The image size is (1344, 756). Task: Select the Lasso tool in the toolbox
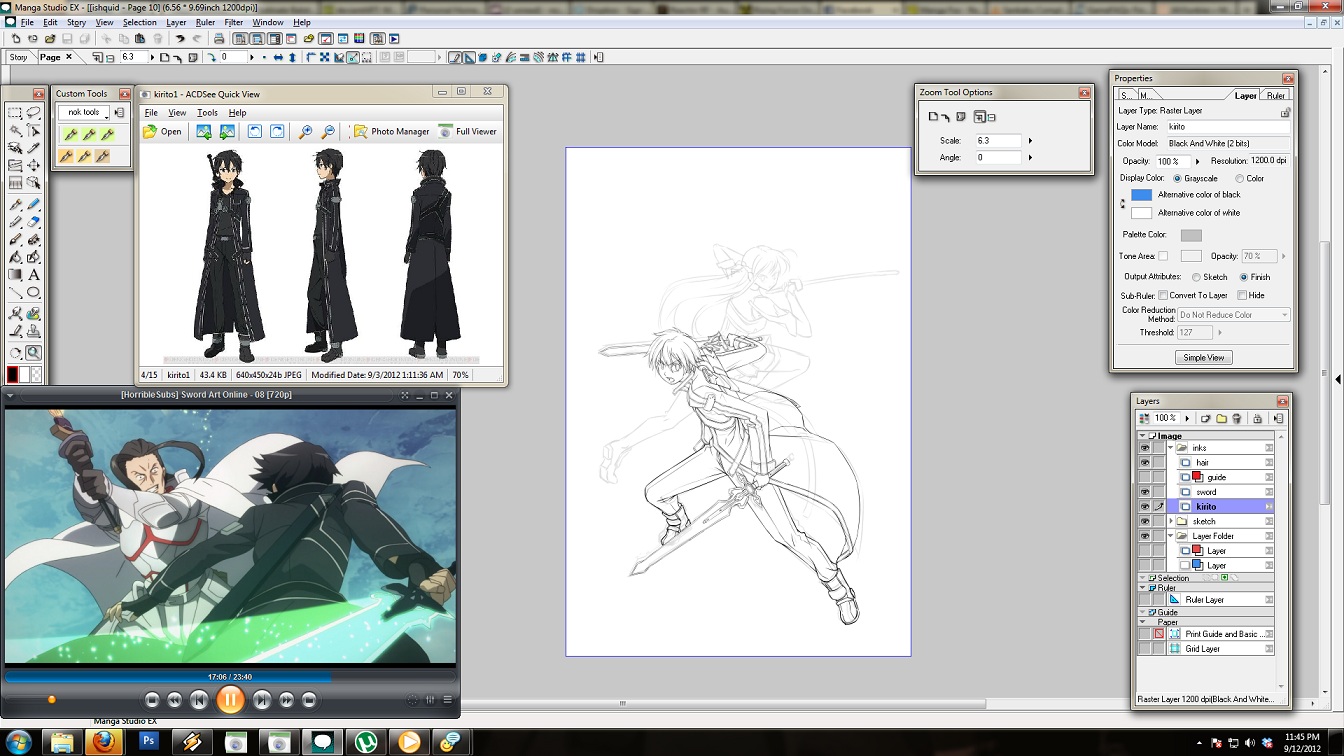pyautogui.click(x=34, y=112)
